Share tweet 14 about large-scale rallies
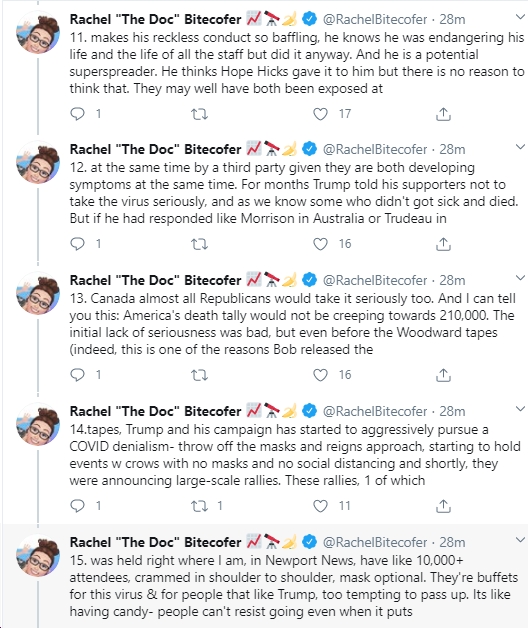Screen dimensions: 528x628 pos(443,506)
